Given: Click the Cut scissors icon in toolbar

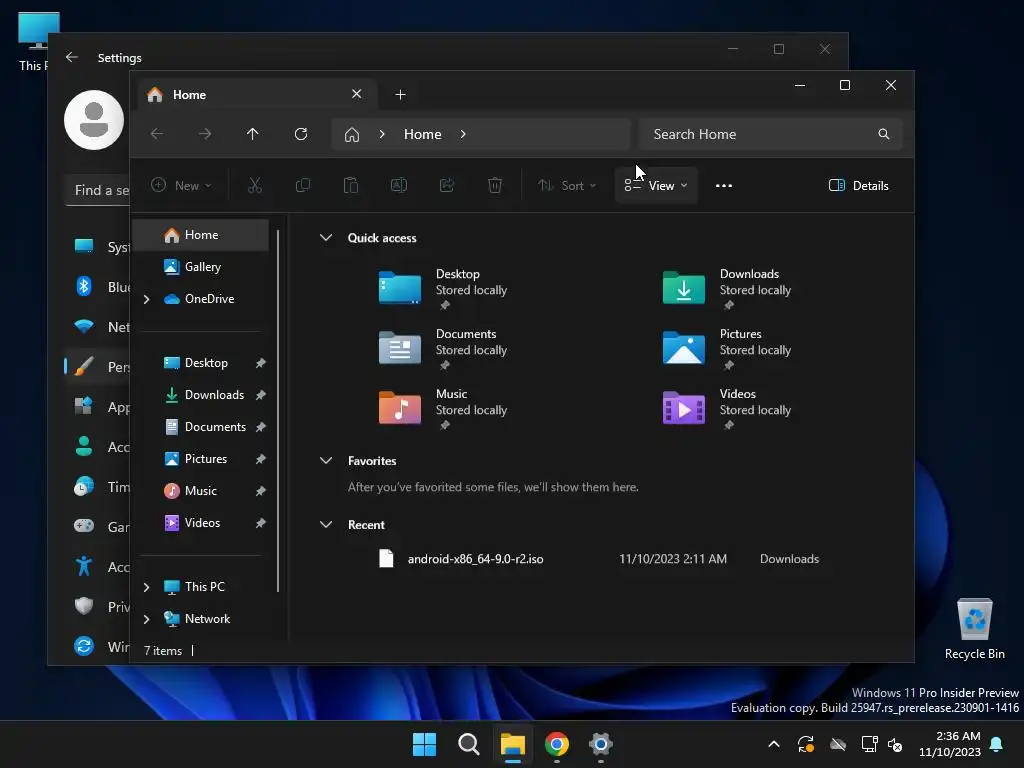Looking at the screenshot, I should coord(255,185).
